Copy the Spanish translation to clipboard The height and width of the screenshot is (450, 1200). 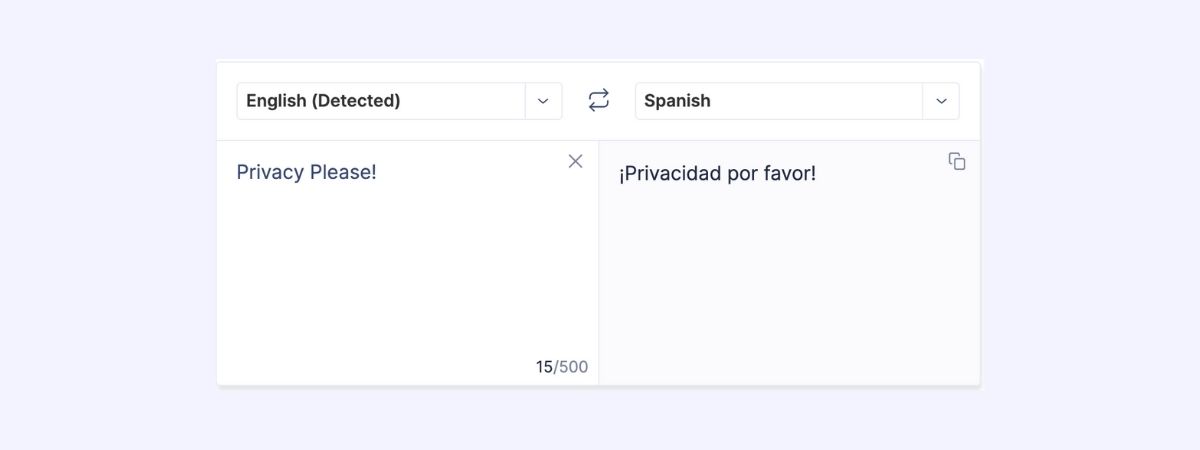pos(957,161)
